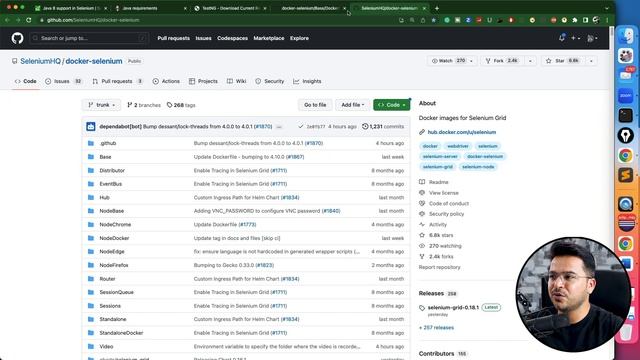Open Terminal from the Dock
This screenshot has width=640, height=360.
pyautogui.click(x=625, y=116)
